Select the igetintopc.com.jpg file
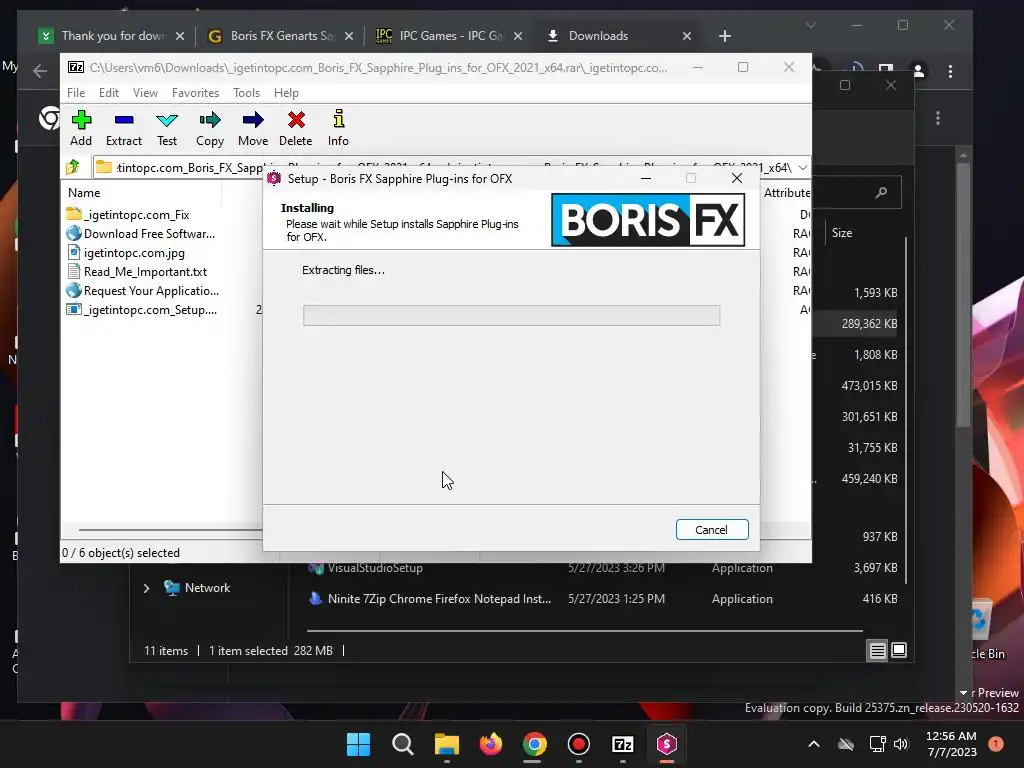The image size is (1024, 768). [126, 253]
